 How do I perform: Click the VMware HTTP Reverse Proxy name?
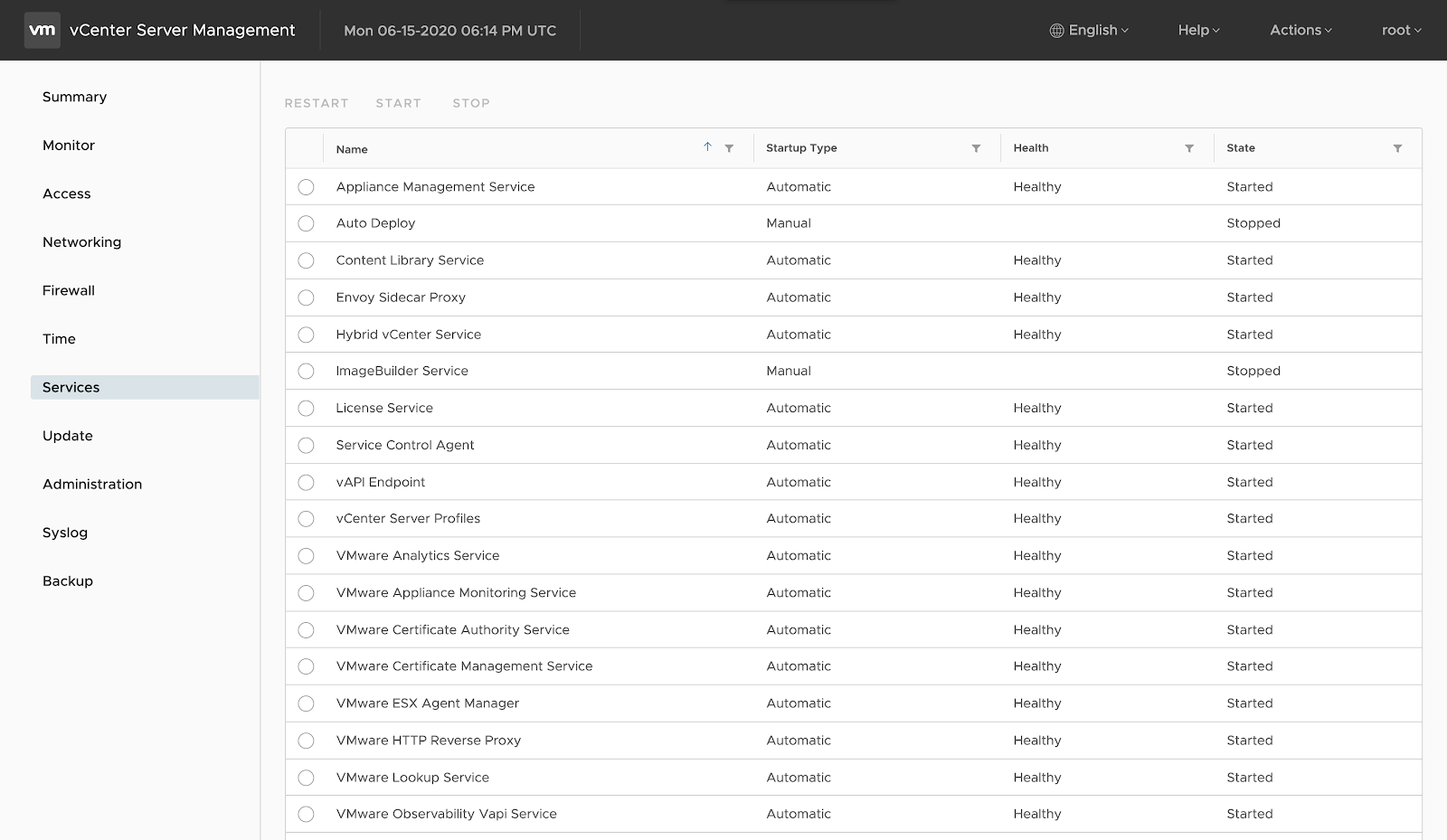[429, 740]
